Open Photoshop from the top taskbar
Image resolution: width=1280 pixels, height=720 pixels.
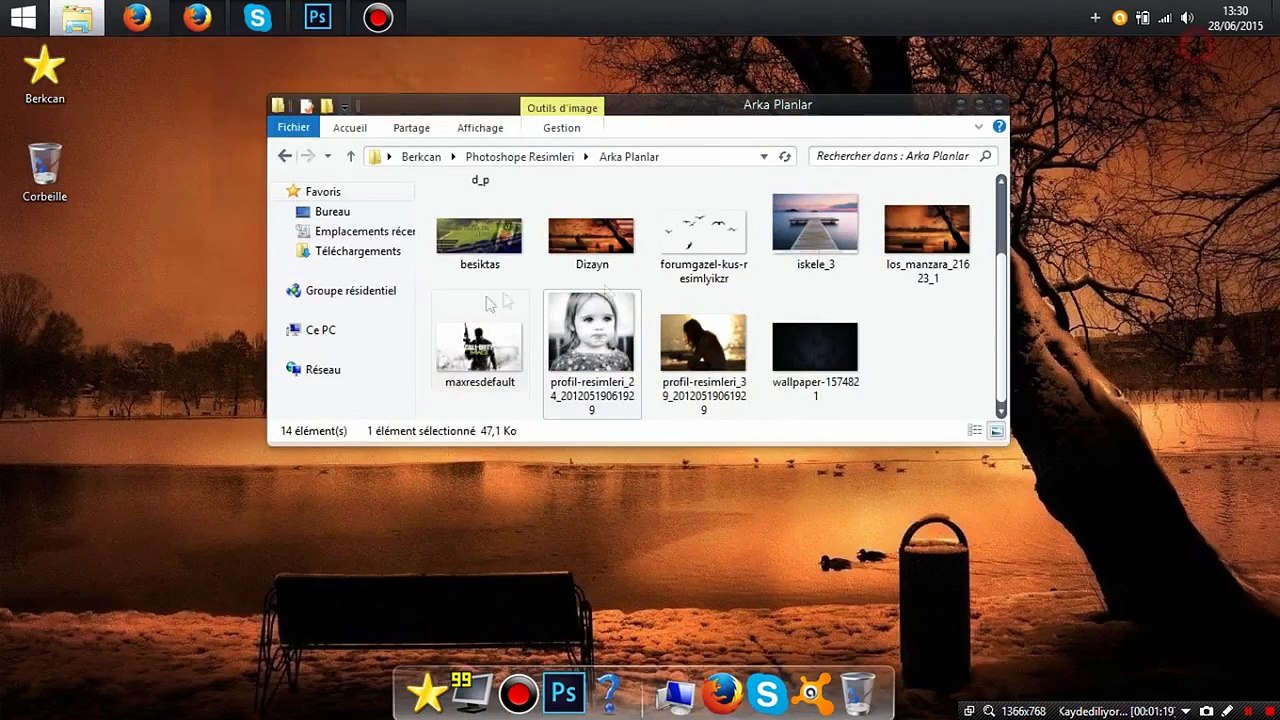(x=318, y=18)
